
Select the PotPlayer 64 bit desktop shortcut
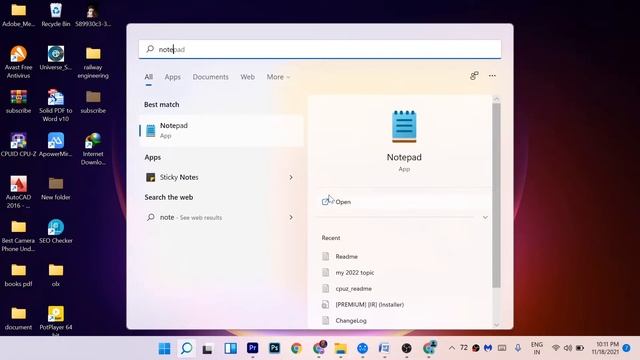(56, 320)
